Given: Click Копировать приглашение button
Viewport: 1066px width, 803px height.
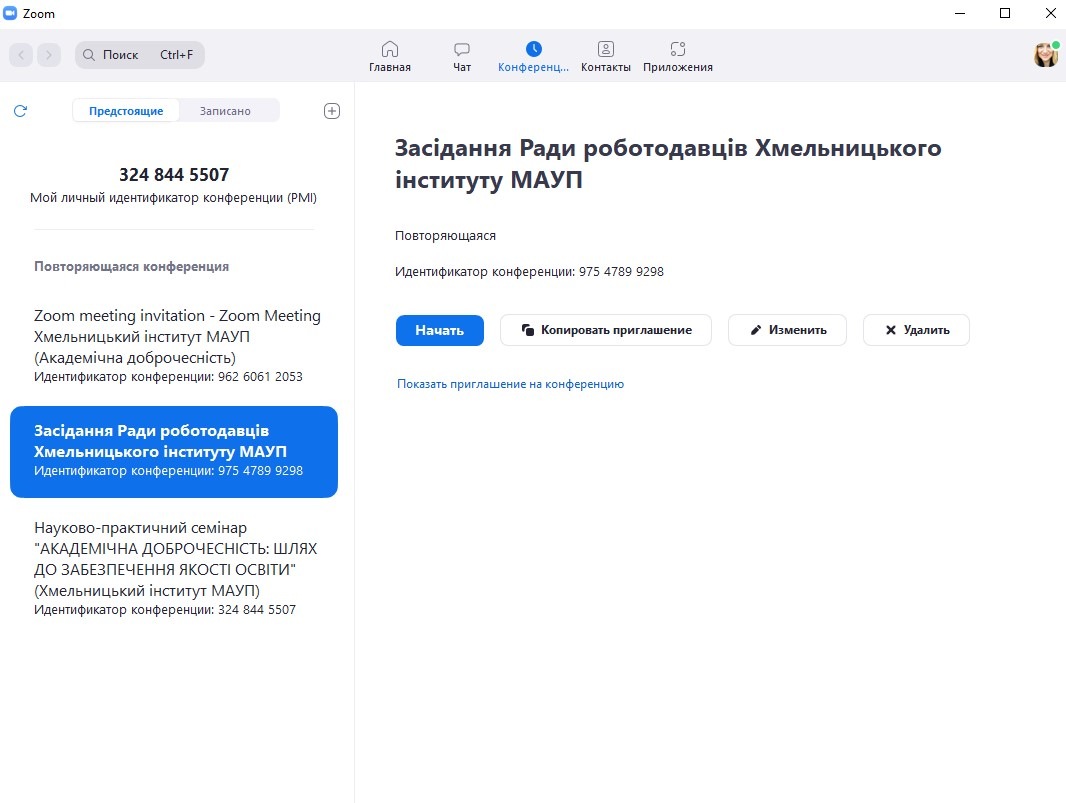Looking at the screenshot, I should (x=605, y=330).
